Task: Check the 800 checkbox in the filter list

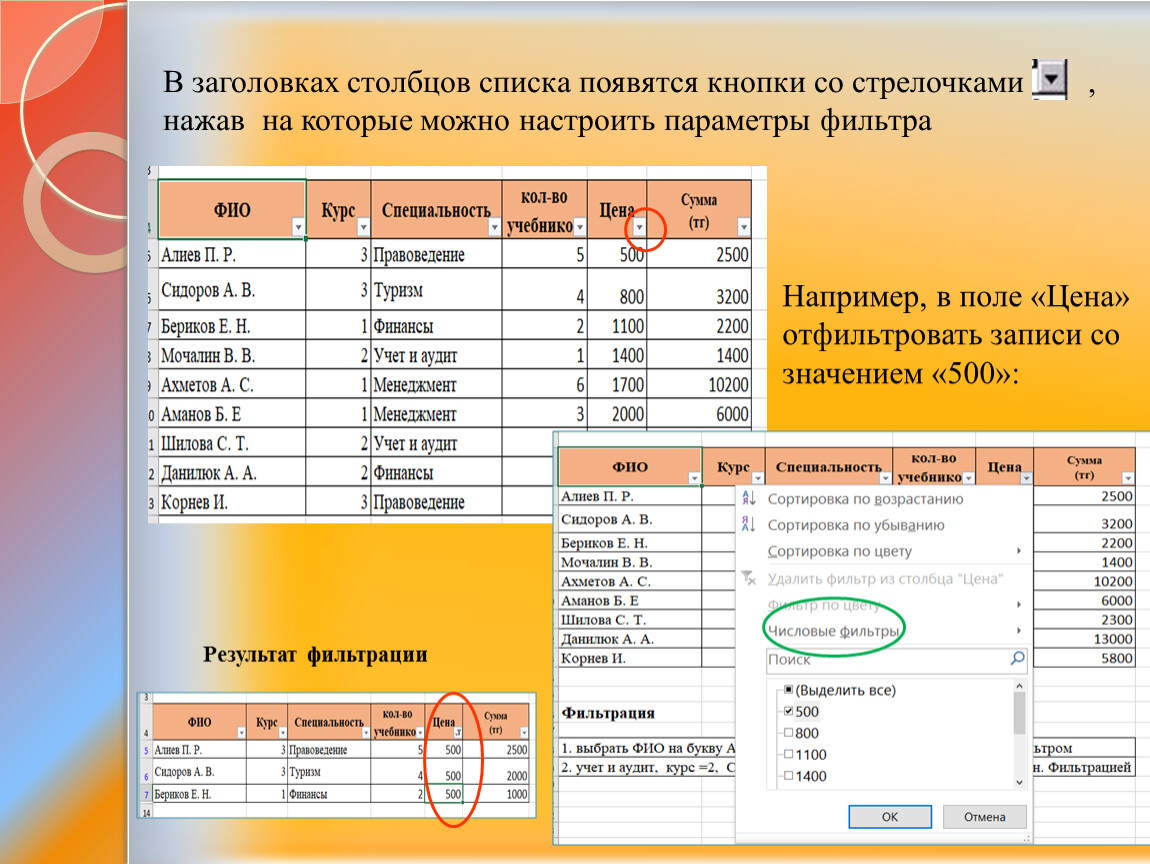Action: 788,732
